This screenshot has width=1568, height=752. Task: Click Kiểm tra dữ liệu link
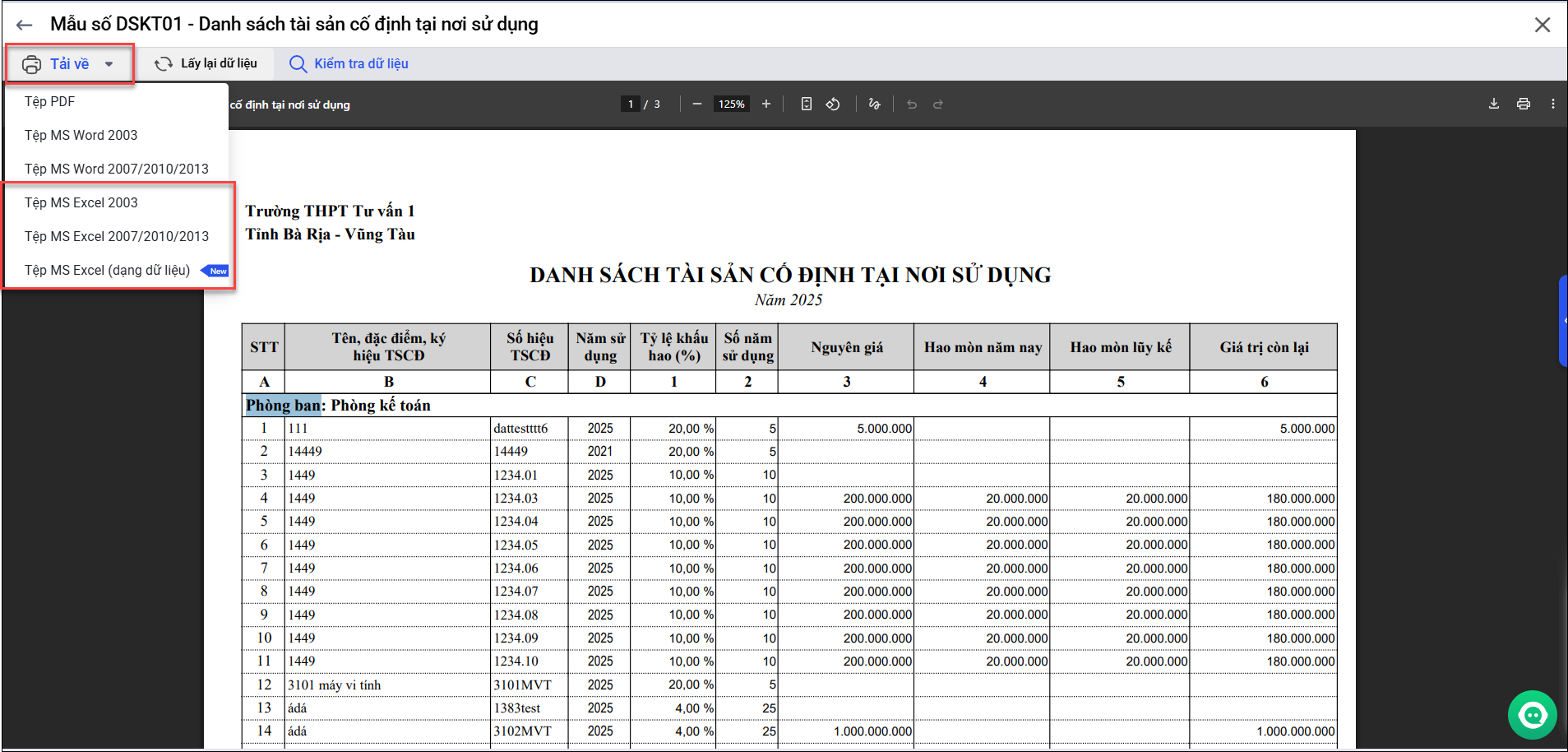point(349,63)
